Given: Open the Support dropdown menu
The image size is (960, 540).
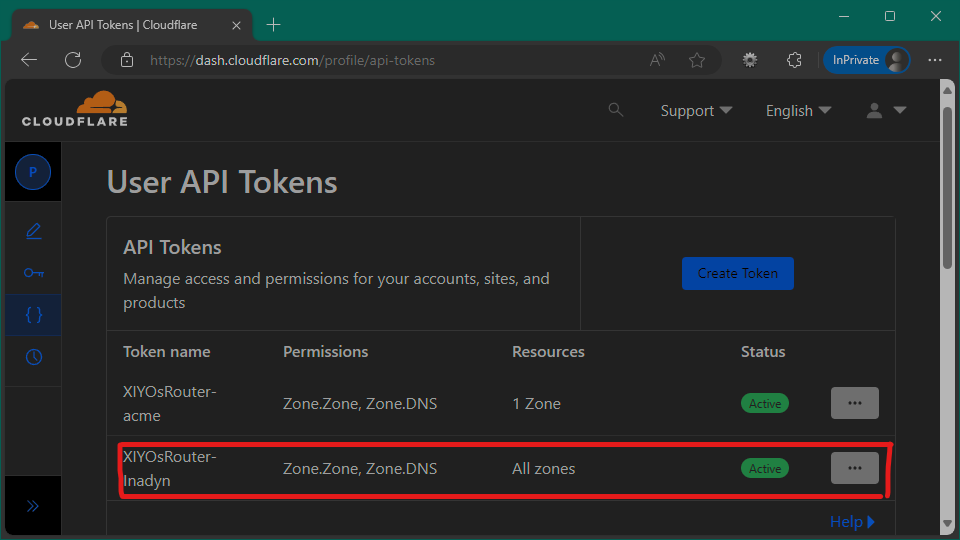Looking at the screenshot, I should pos(696,111).
